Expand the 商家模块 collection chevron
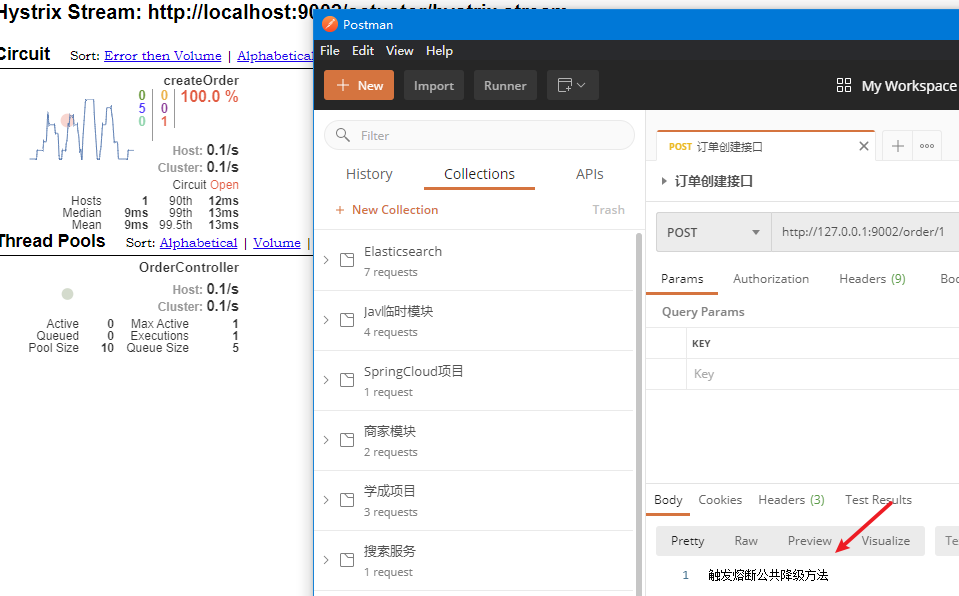Screen dimensions: 959x596 click(x=326, y=440)
